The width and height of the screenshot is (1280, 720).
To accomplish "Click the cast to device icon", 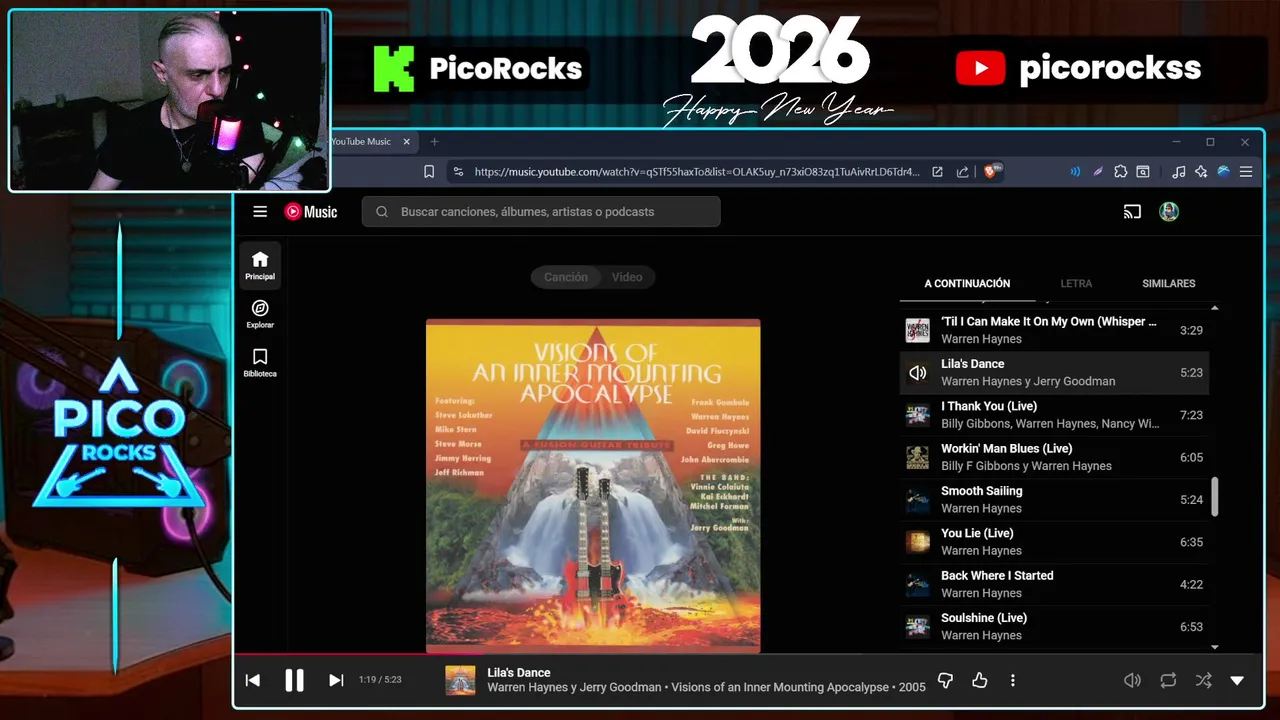I will (1132, 211).
